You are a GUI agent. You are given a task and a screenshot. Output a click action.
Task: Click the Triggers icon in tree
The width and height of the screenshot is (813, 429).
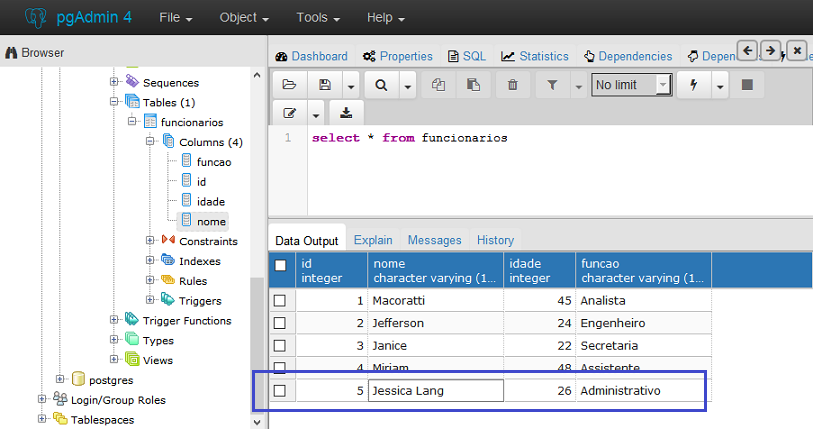click(168, 300)
